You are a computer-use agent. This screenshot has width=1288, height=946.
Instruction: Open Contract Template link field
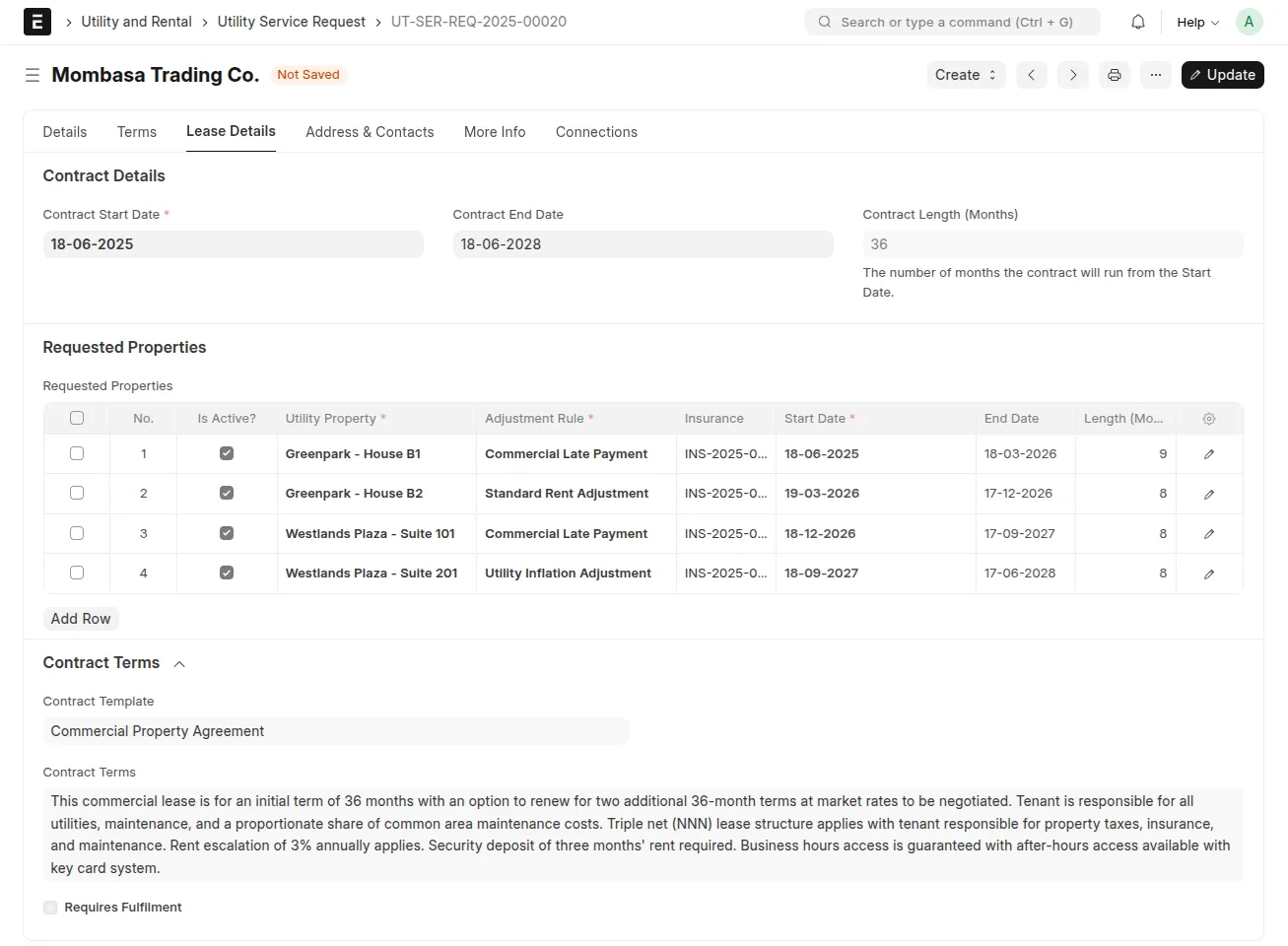click(x=336, y=731)
